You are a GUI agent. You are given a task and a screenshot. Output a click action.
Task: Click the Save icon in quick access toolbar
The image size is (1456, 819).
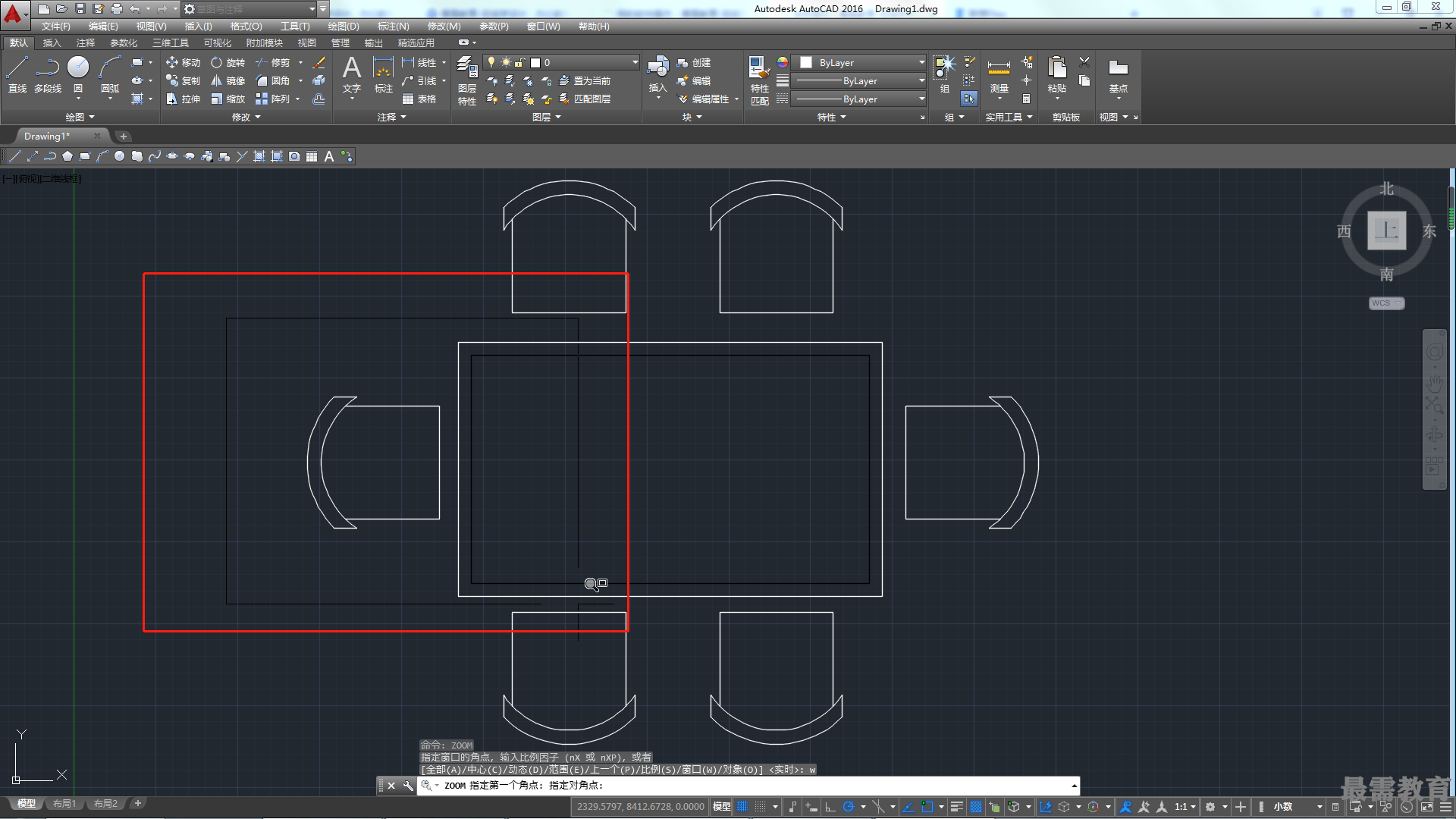(80, 9)
